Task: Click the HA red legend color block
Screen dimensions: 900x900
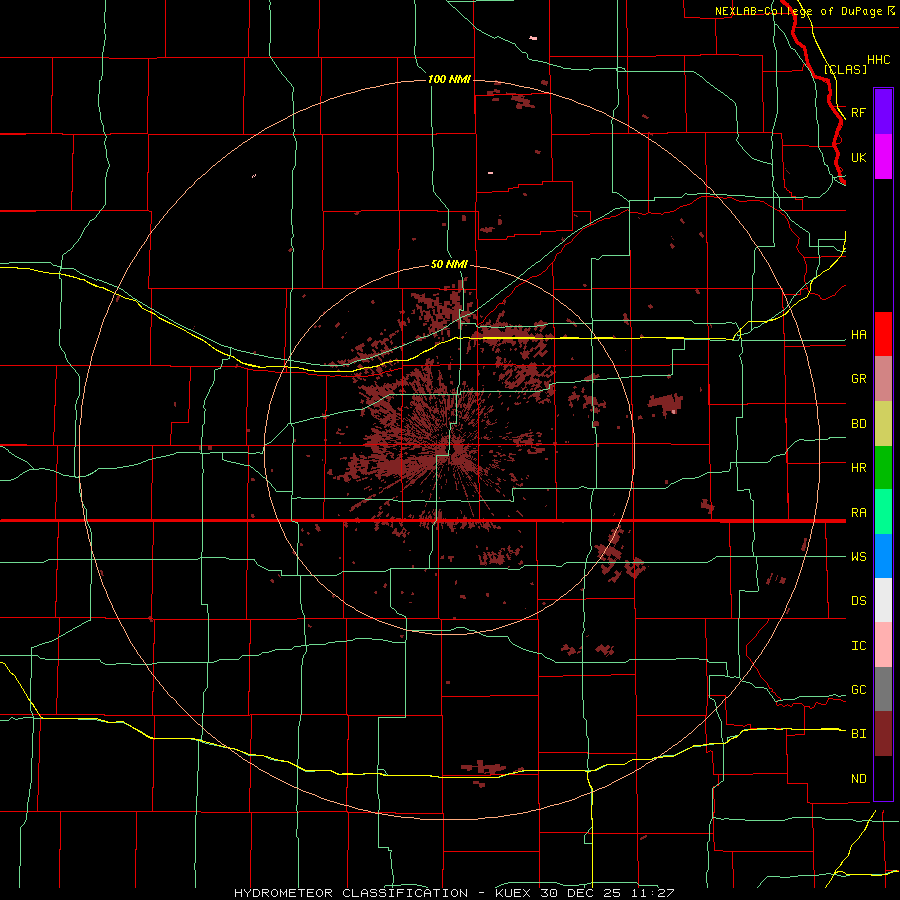Action: coord(883,334)
